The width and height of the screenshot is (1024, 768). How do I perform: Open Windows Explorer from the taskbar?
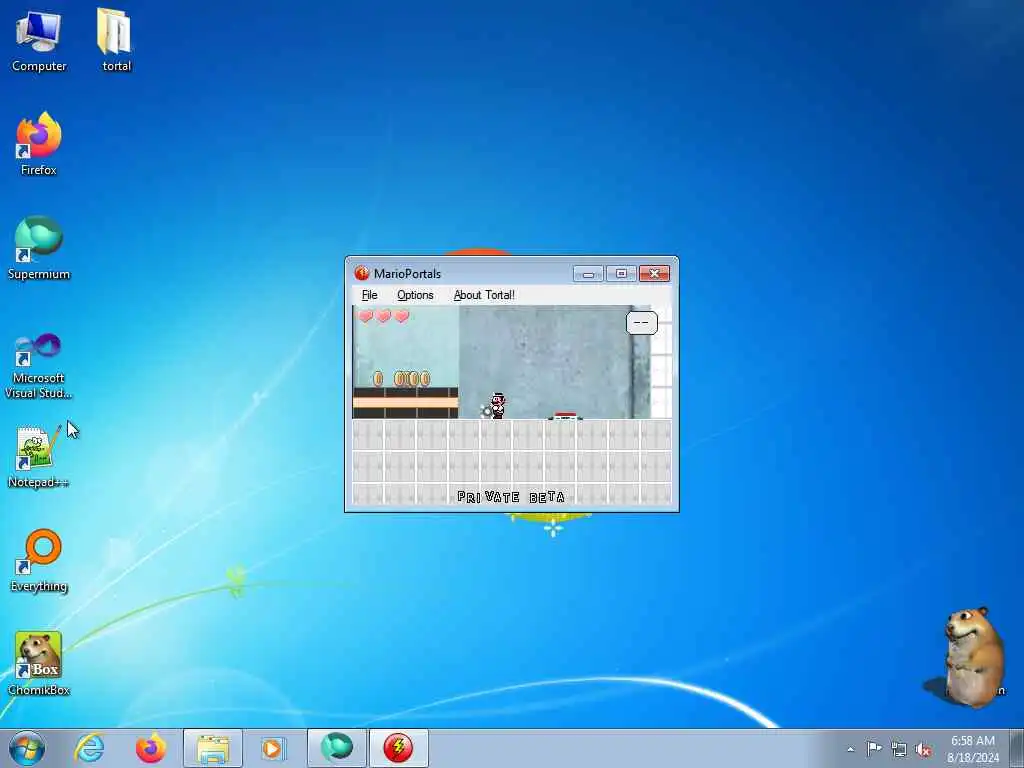coord(213,748)
